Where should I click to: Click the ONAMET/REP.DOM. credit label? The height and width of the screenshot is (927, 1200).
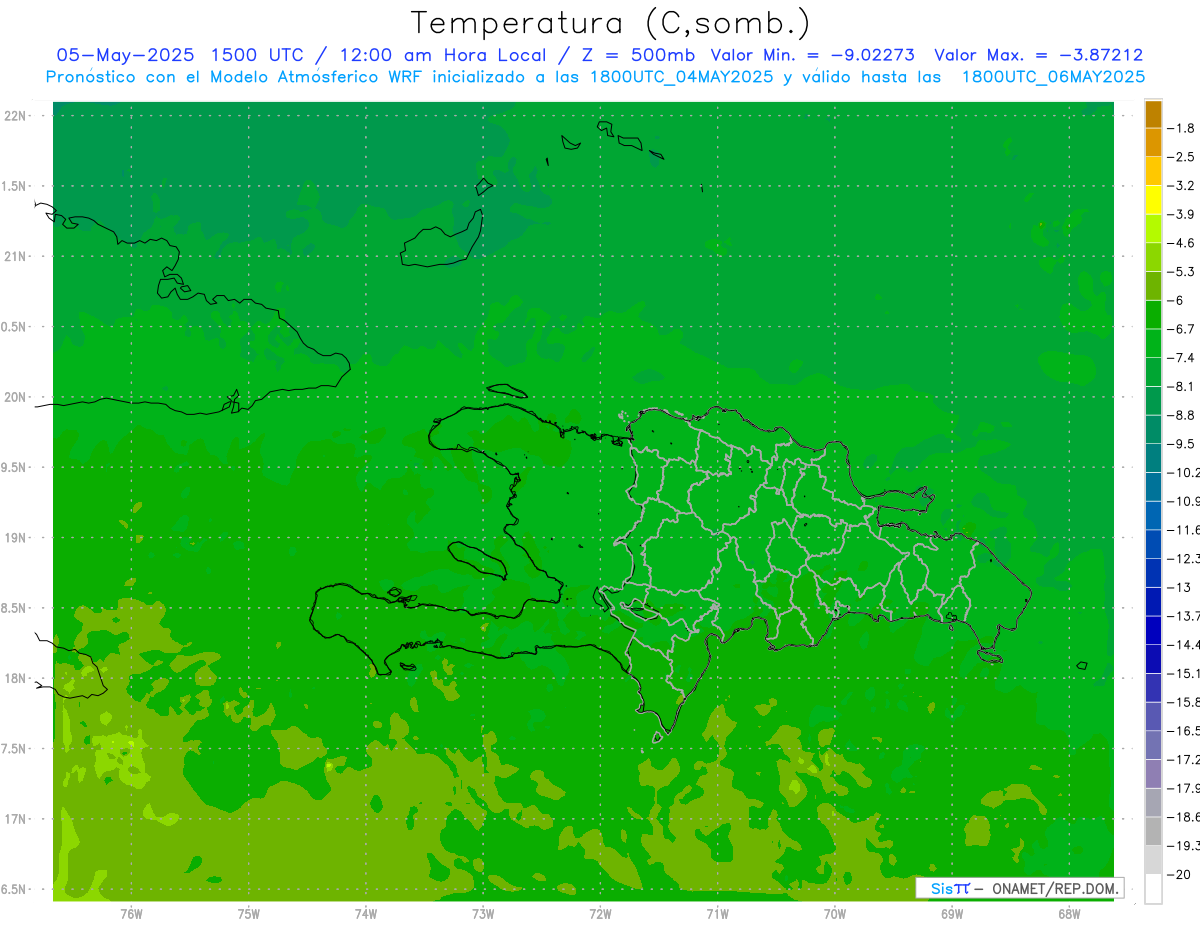click(x=1054, y=888)
